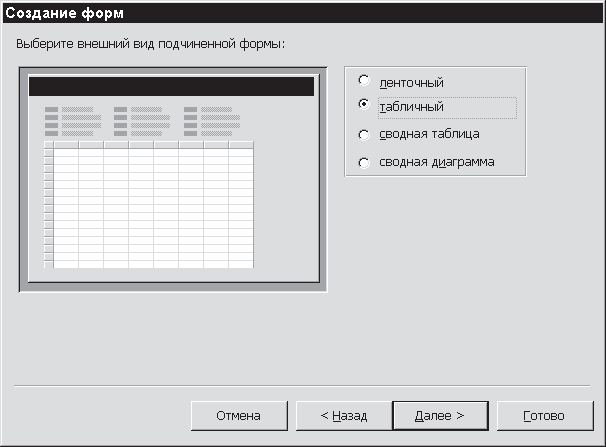Click the gray row selector column in preview grid
This screenshot has width=606, height=447.
click(48, 210)
